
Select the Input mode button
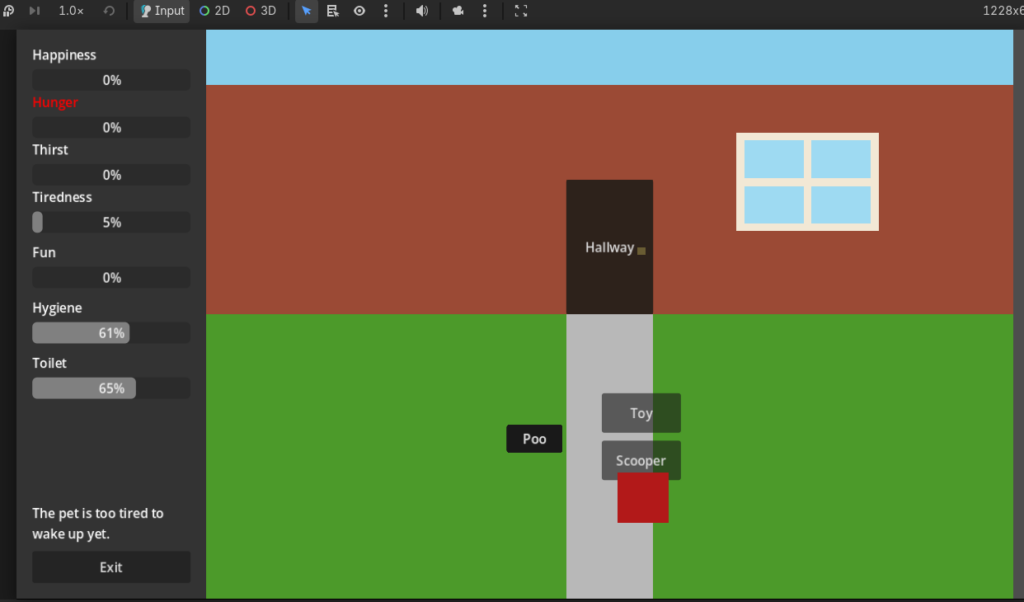[162, 11]
